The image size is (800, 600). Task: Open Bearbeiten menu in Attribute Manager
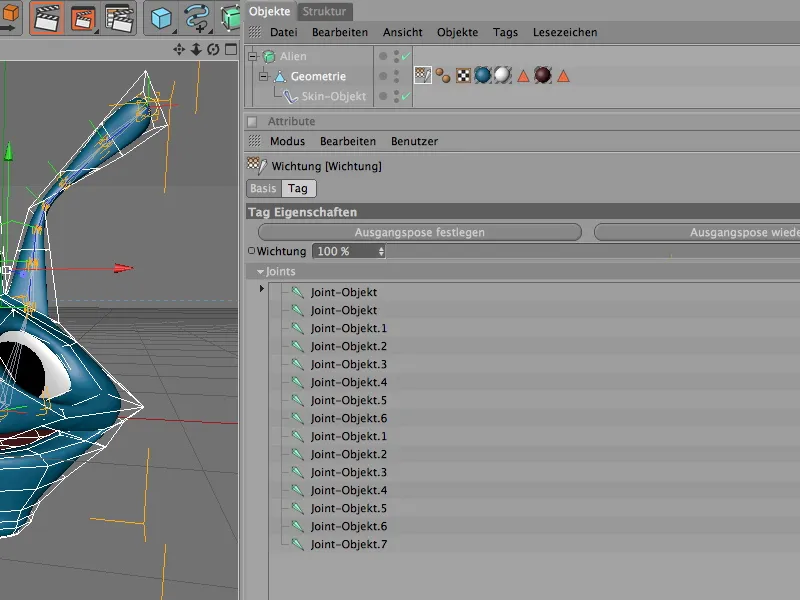(348, 141)
